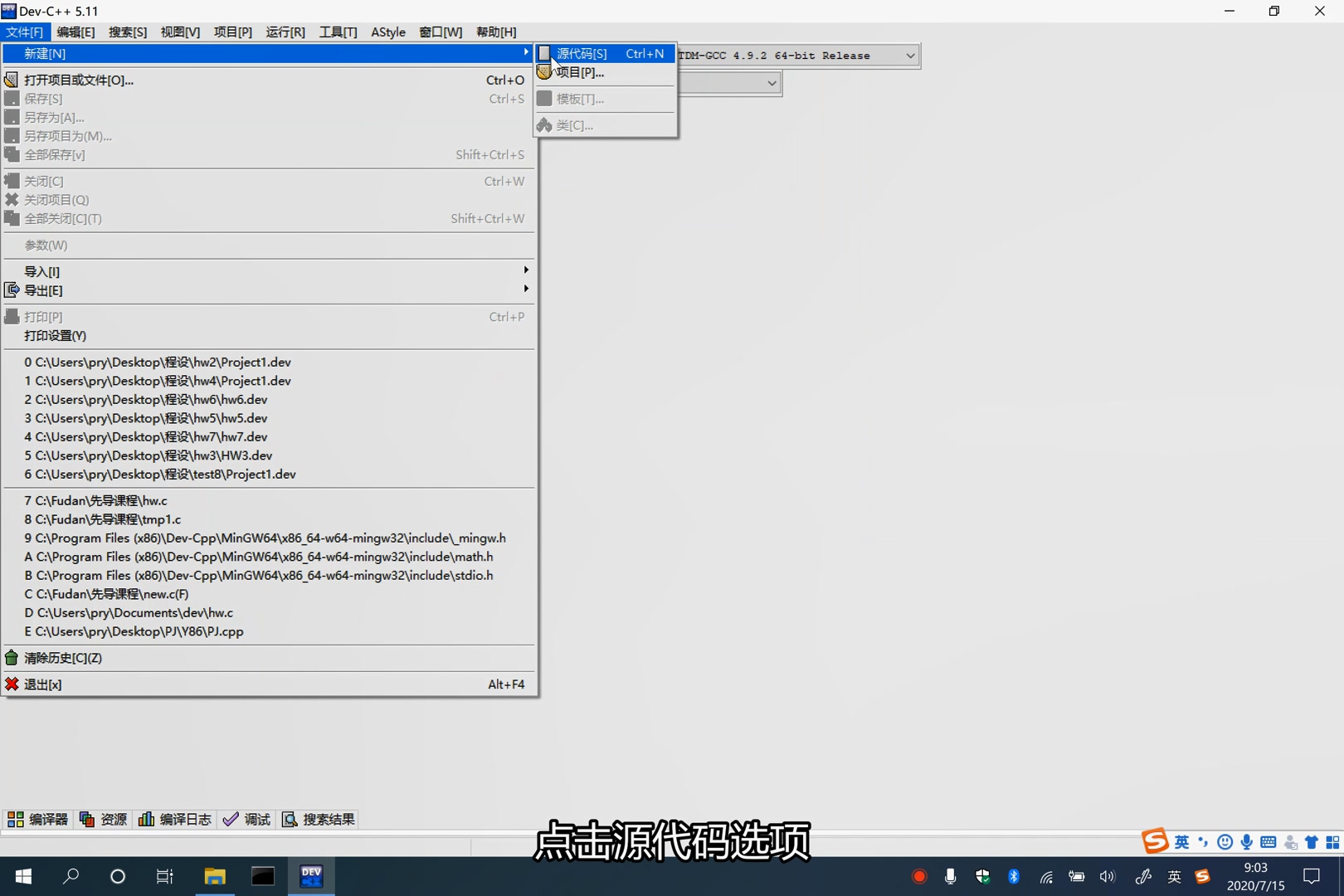Click the 类[C]... submenu entry
1344x896 pixels.
[x=605, y=125]
